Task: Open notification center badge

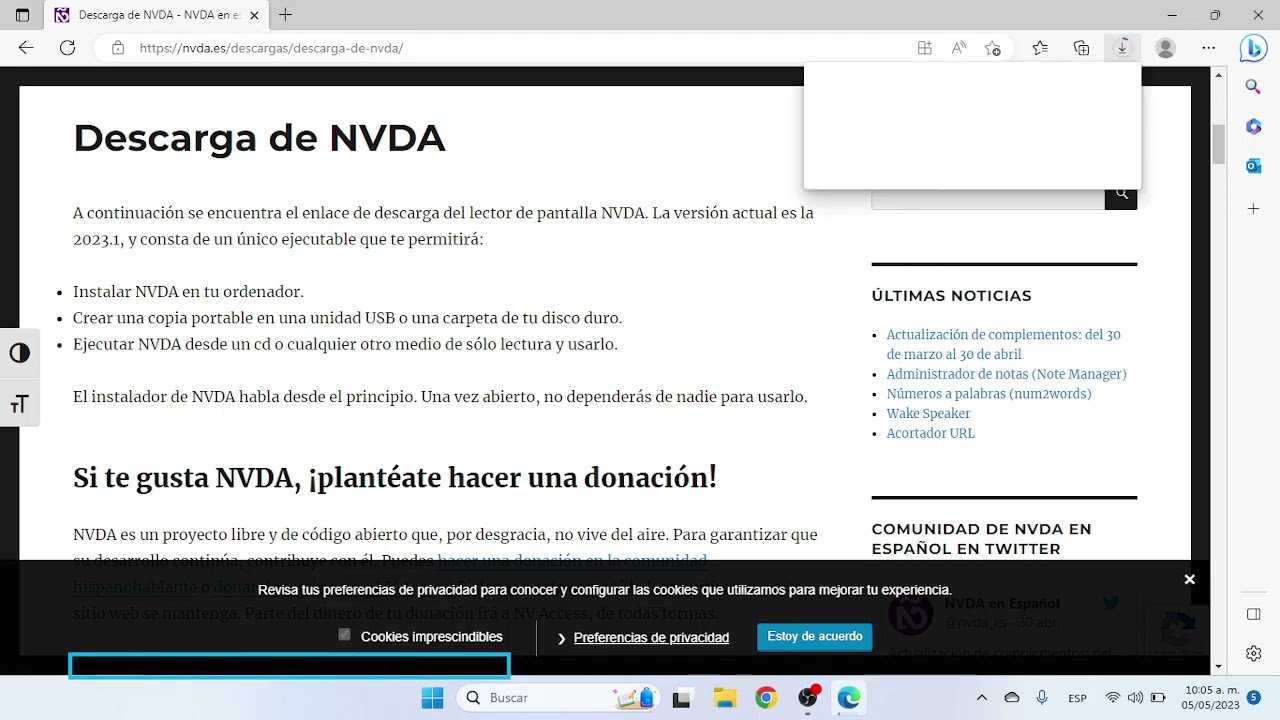Action: [x=1254, y=697]
